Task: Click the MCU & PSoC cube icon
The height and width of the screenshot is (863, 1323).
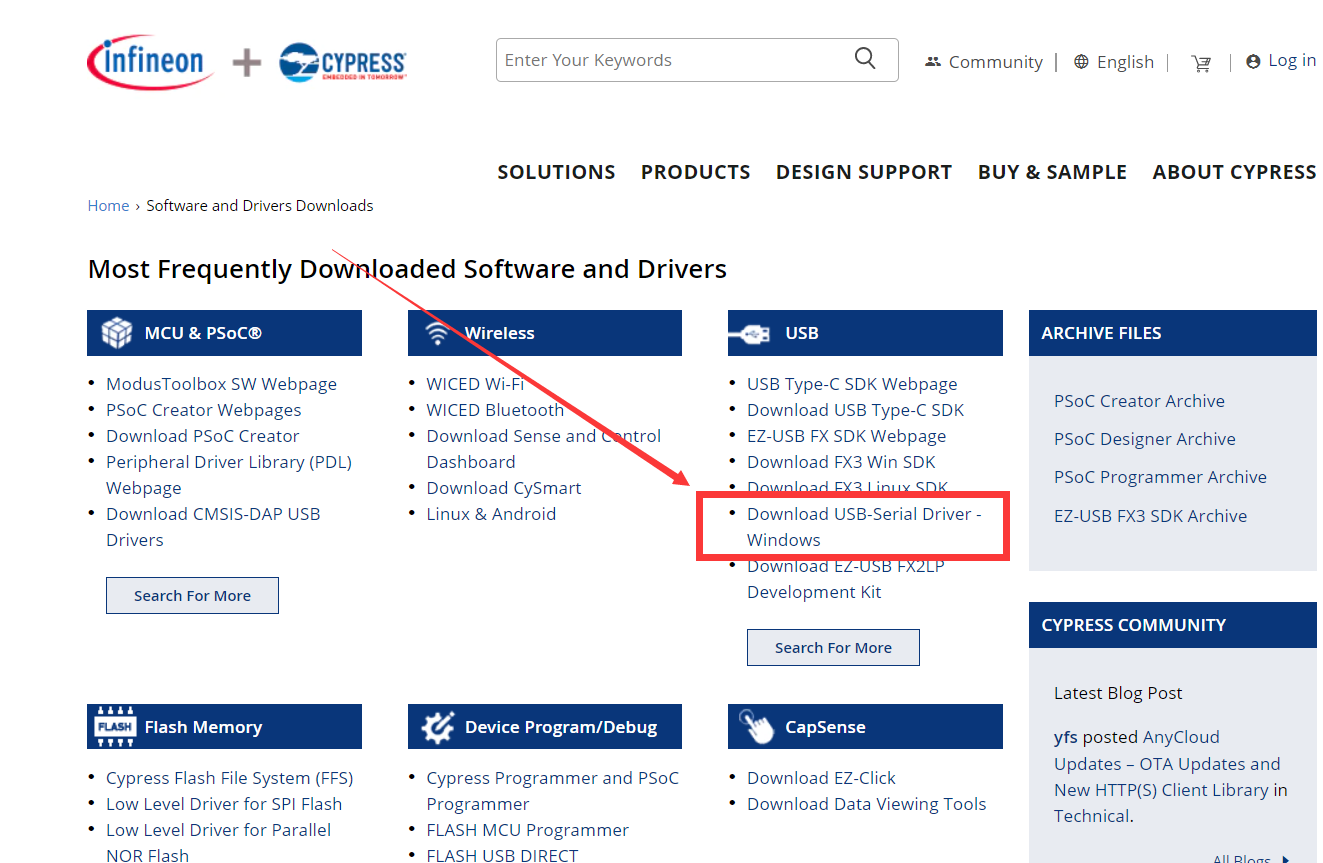Action: click(116, 333)
